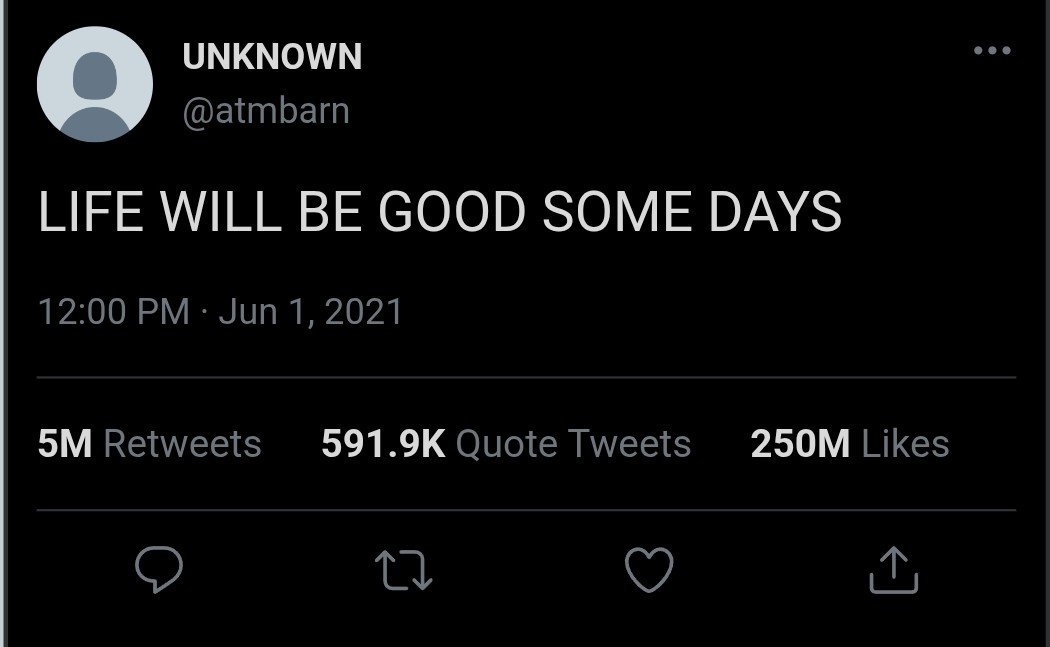Select the Retweets label
This screenshot has height=647, width=1050.
tap(182, 443)
